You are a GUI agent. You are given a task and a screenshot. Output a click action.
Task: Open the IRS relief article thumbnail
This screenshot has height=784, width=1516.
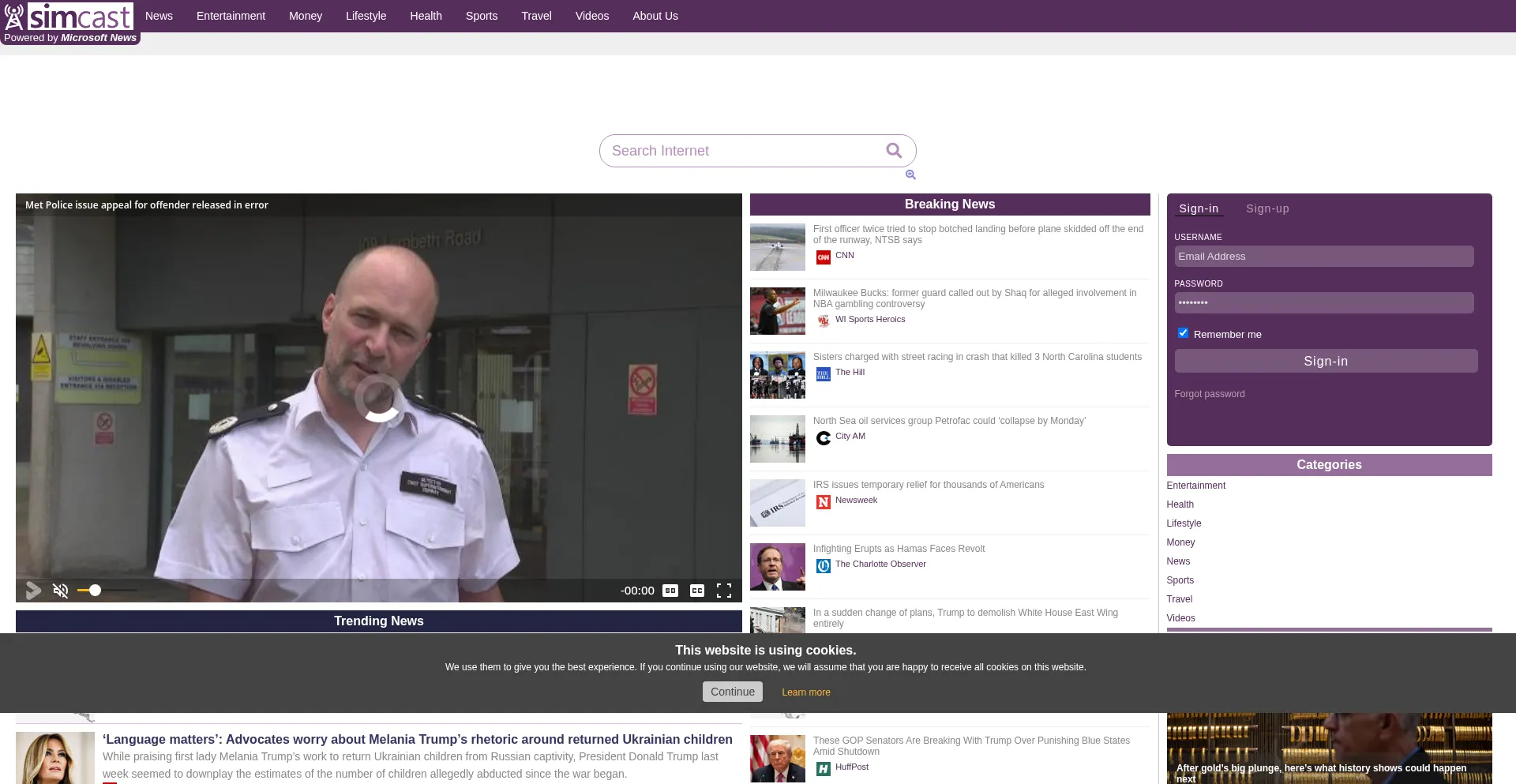coord(777,503)
